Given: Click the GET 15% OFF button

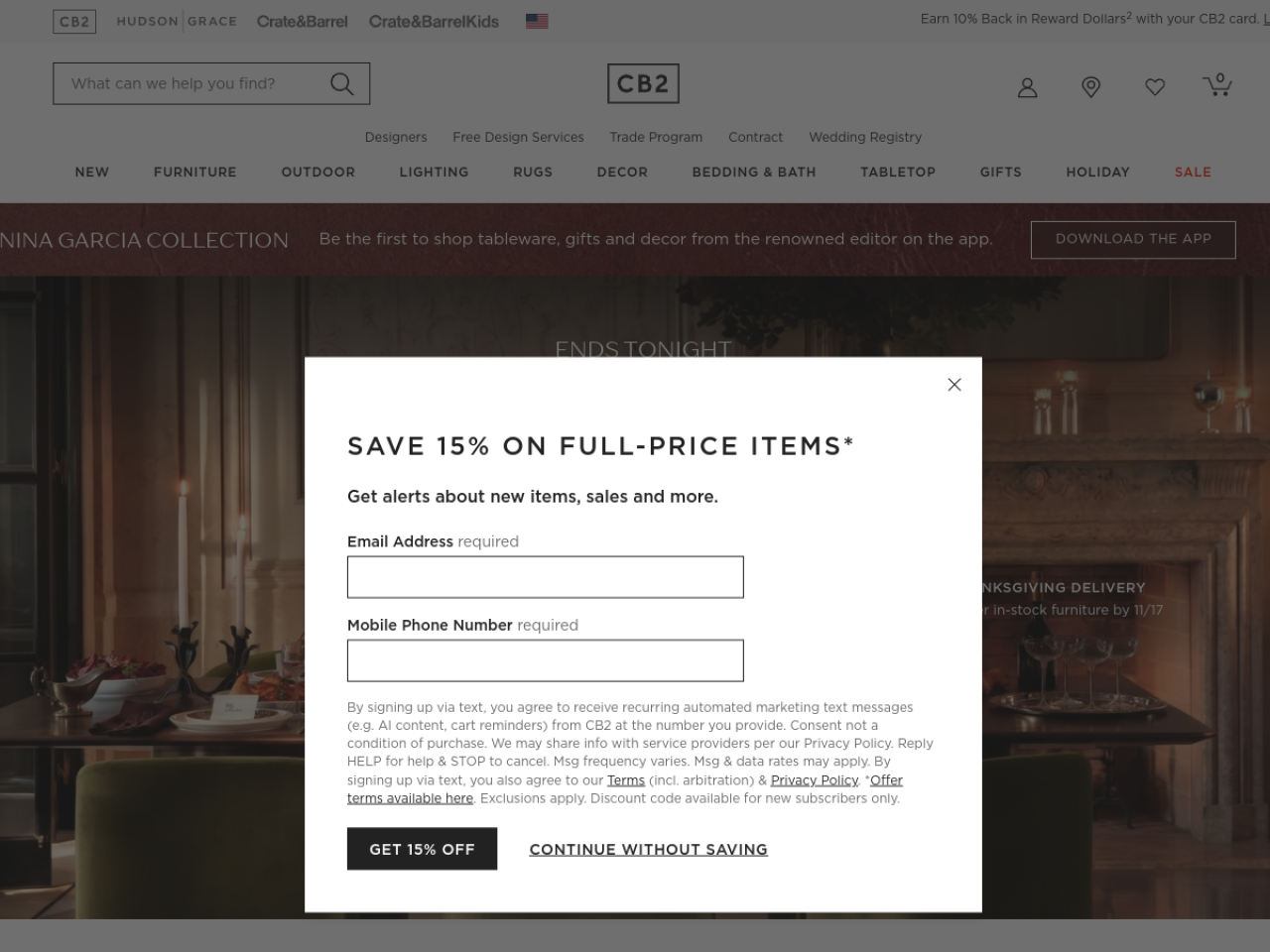Looking at the screenshot, I should pos(422,849).
